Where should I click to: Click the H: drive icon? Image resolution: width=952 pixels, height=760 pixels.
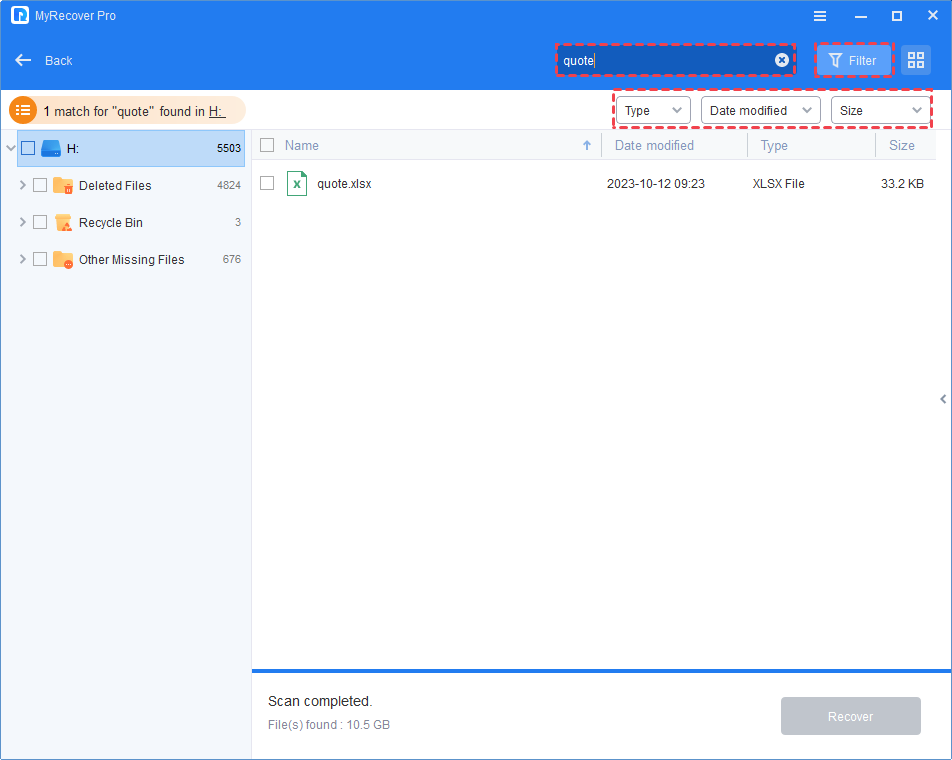point(51,148)
